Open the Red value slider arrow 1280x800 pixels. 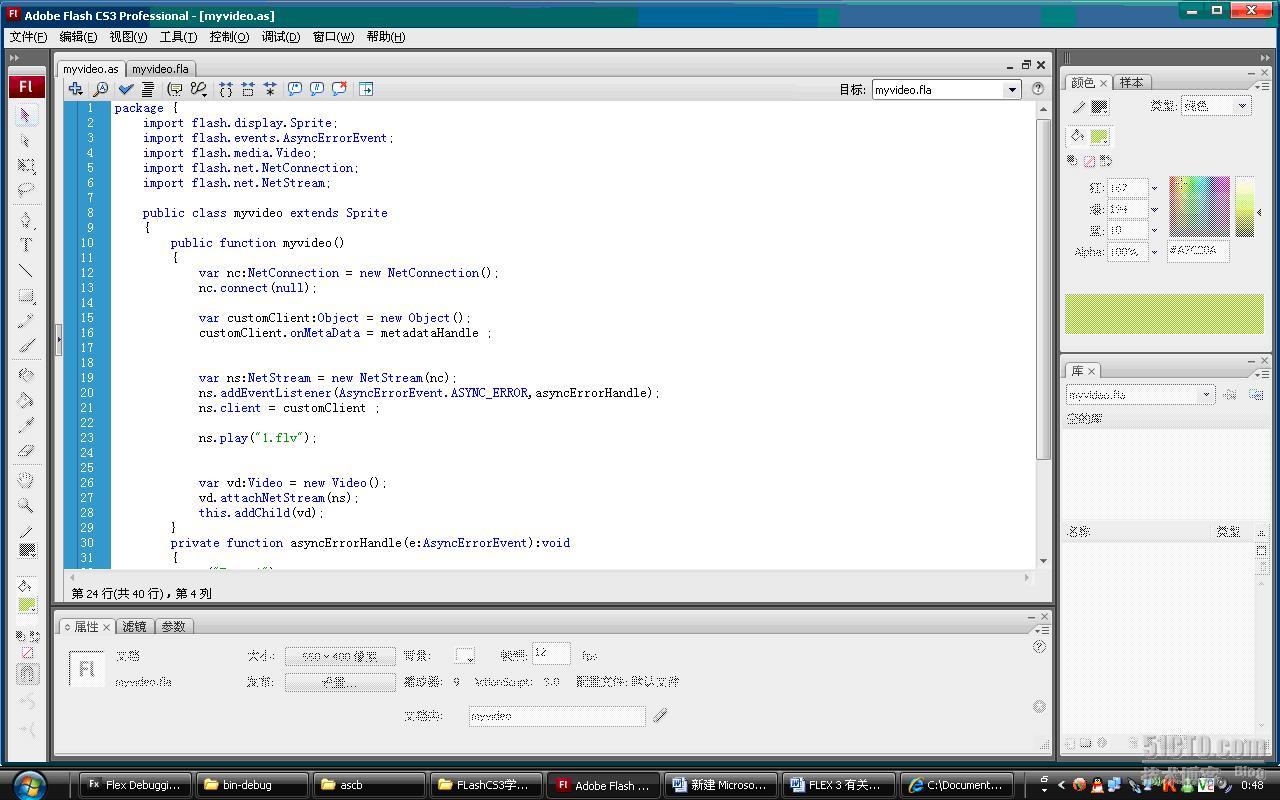[1154, 188]
